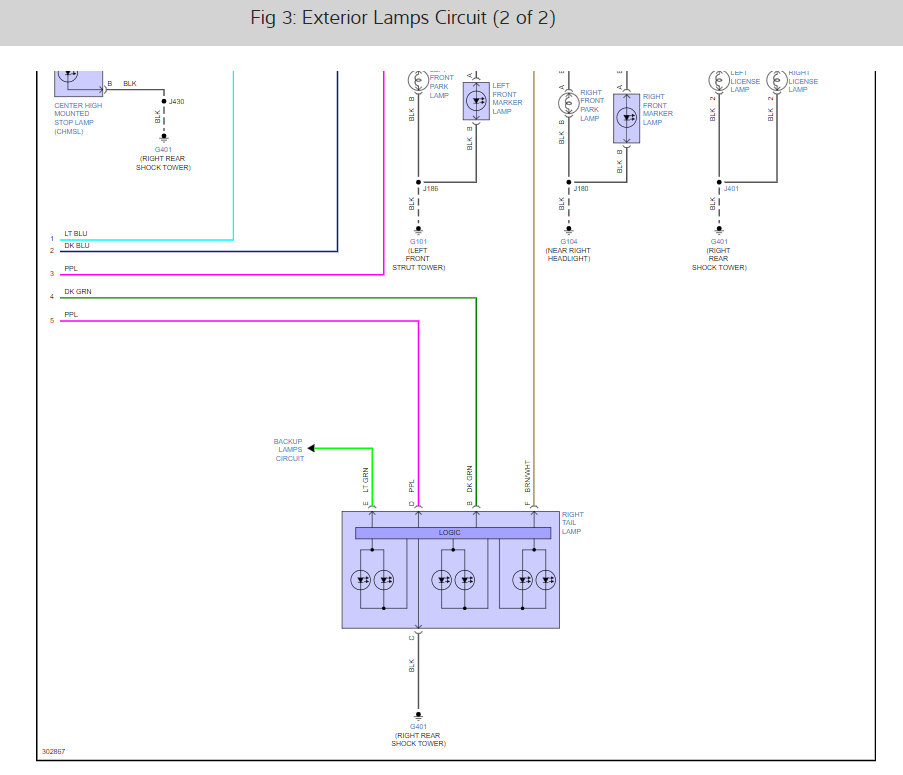The width and height of the screenshot is (903, 775).
Task: Click the 'PPL' wire label at line 5
Action: point(71,314)
